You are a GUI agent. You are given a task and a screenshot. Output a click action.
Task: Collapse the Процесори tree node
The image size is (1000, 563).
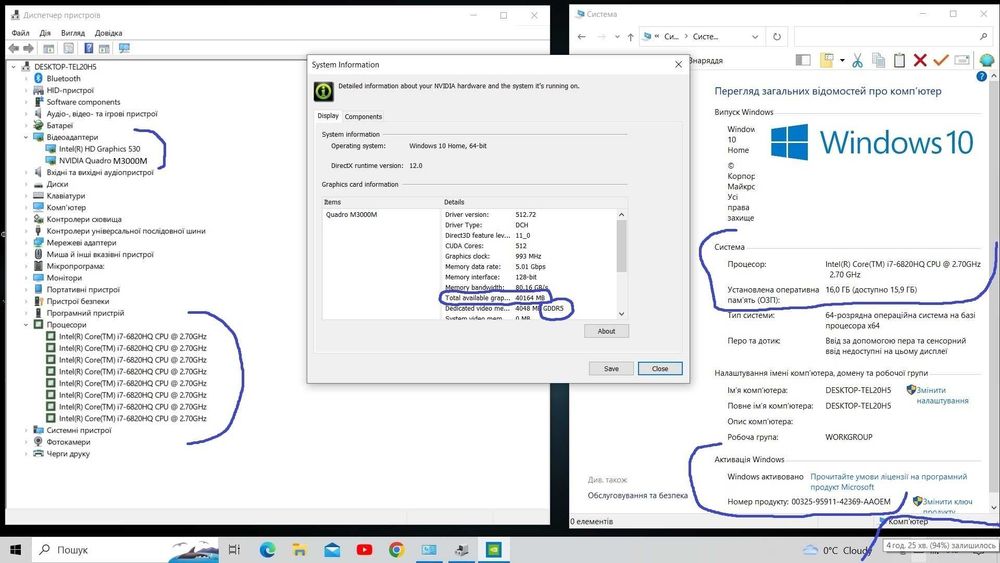click(26, 325)
